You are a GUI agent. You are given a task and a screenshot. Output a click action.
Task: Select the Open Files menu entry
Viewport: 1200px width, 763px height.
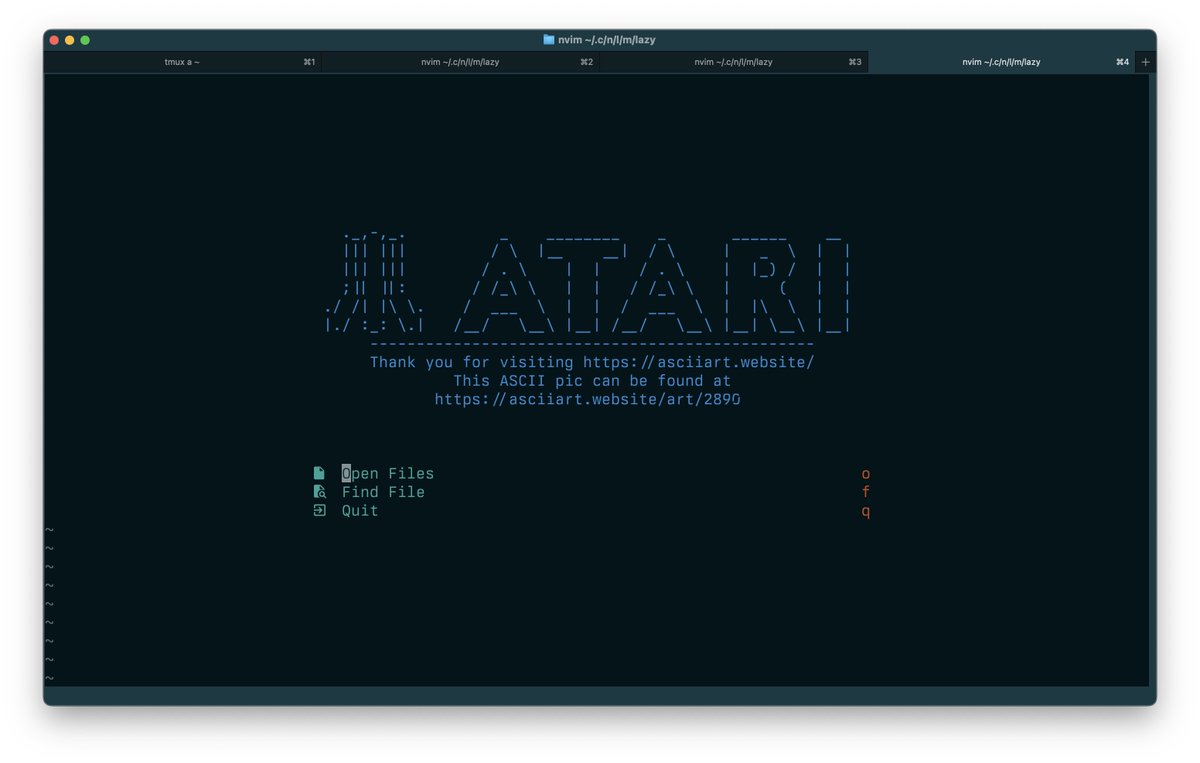(388, 473)
